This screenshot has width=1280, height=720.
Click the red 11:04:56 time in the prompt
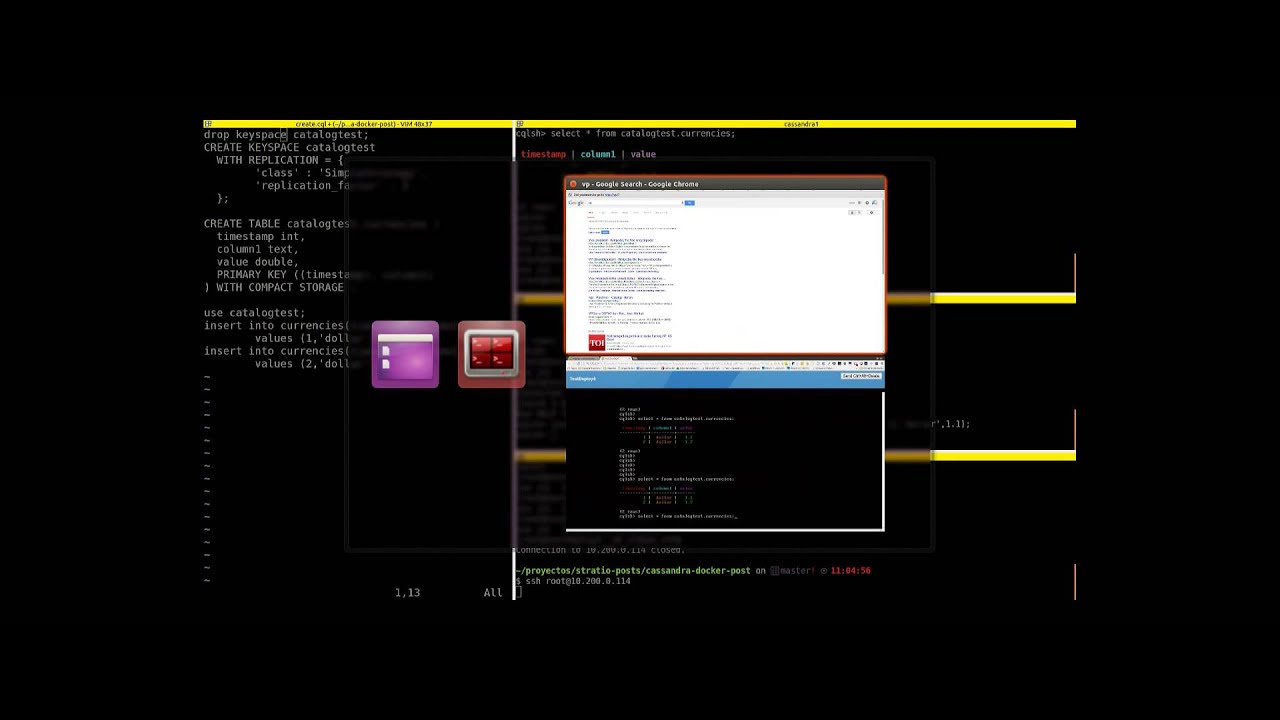point(850,570)
